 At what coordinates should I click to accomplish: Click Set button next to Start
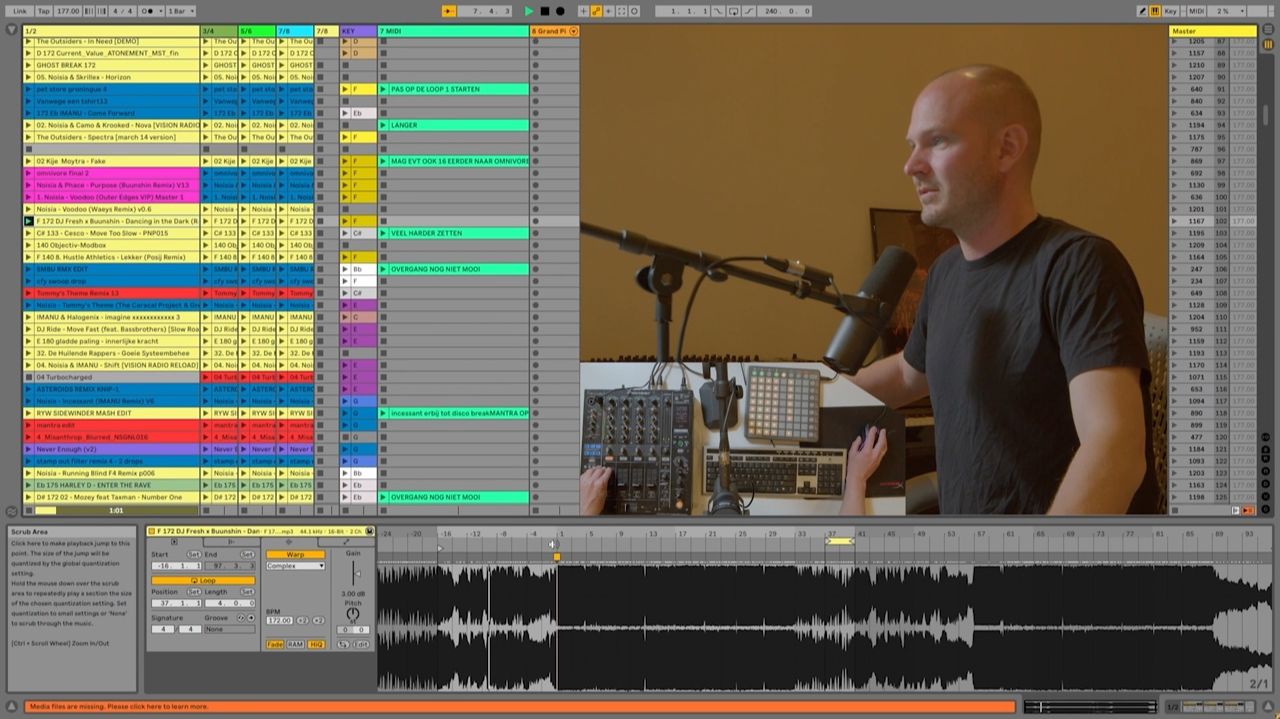[x=194, y=554]
